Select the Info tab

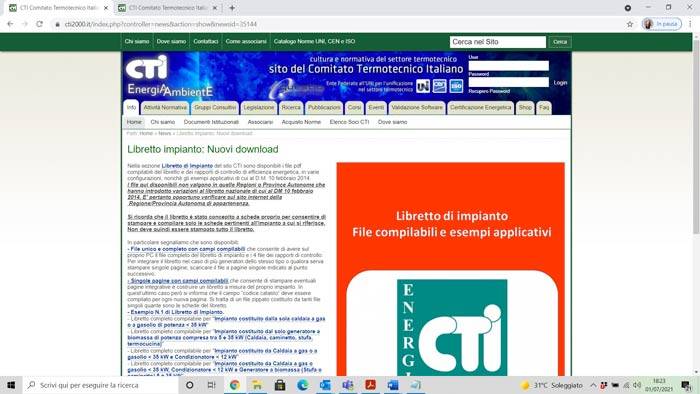coord(131,108)
